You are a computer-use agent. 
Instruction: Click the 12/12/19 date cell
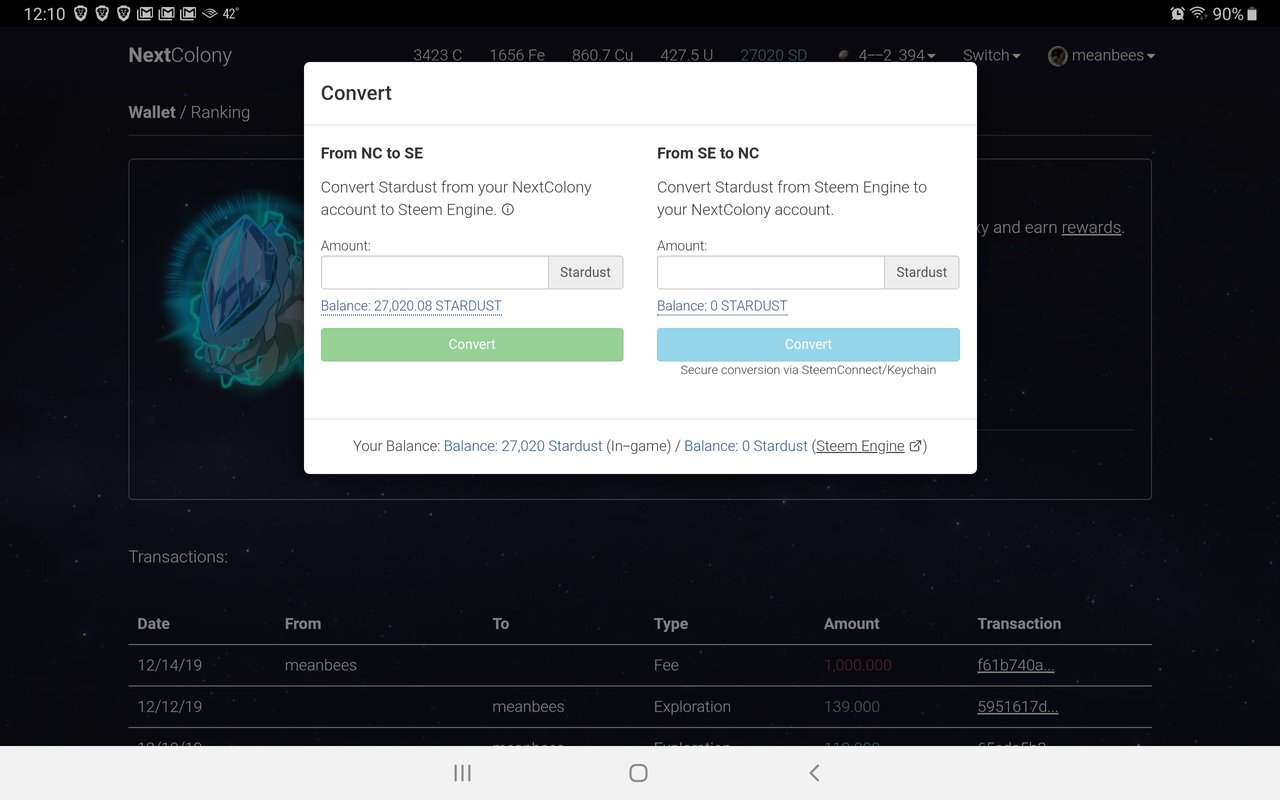[x=169, y=706]
